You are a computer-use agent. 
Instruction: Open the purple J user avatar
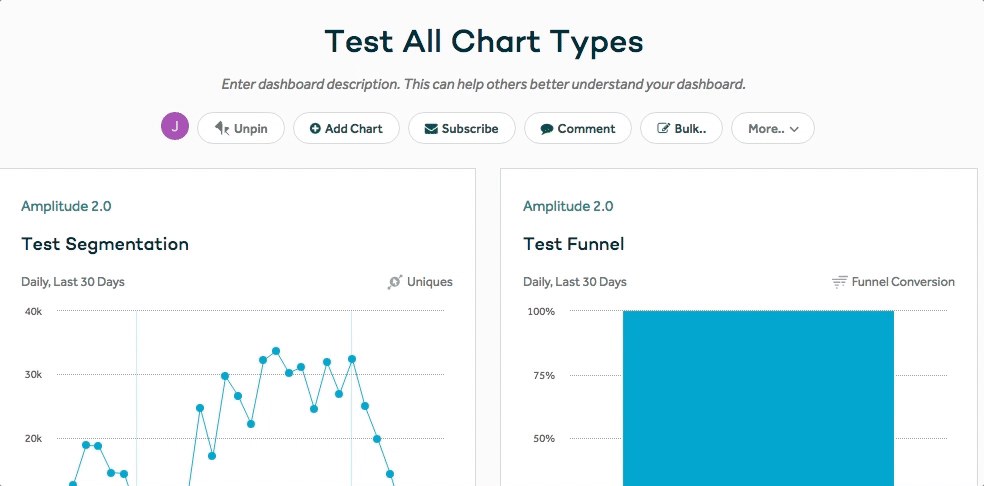coord(175,127)
